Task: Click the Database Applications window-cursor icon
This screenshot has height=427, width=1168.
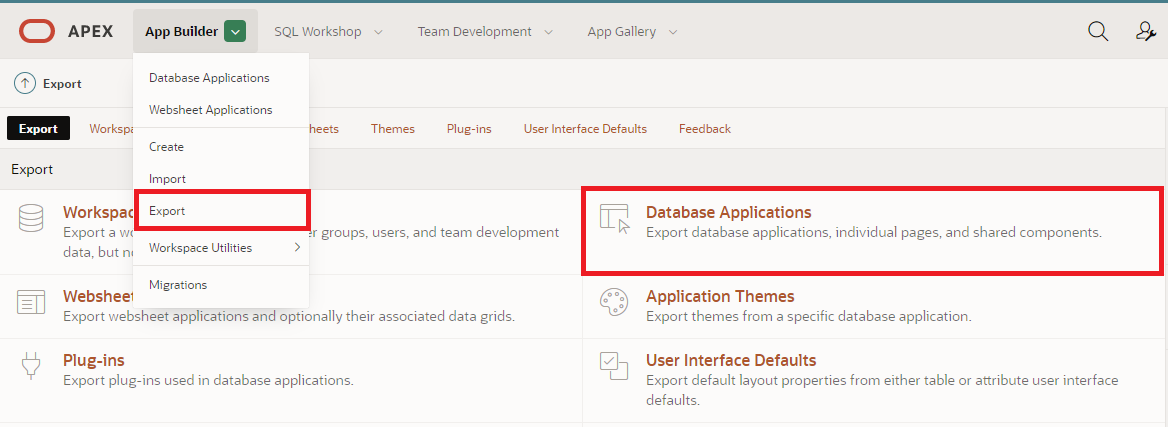Action: (615, 218)
